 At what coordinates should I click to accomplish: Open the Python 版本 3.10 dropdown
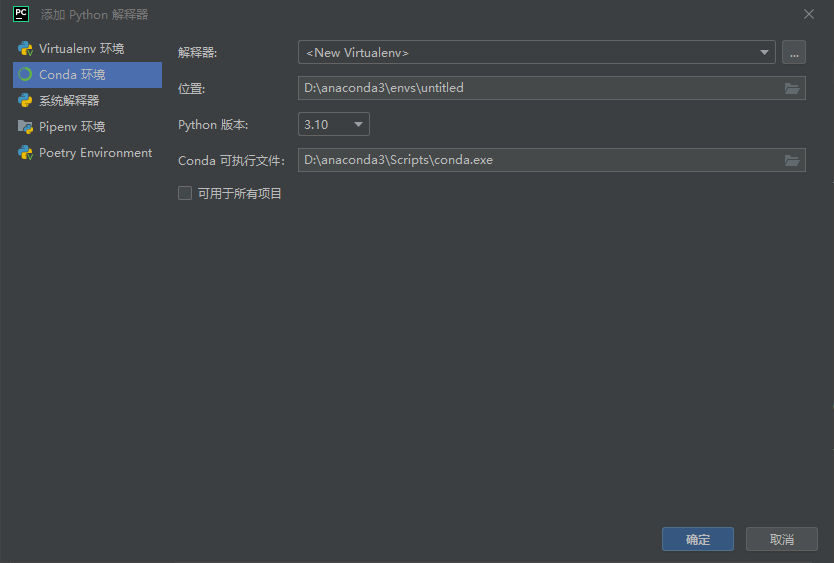[333, 124]
